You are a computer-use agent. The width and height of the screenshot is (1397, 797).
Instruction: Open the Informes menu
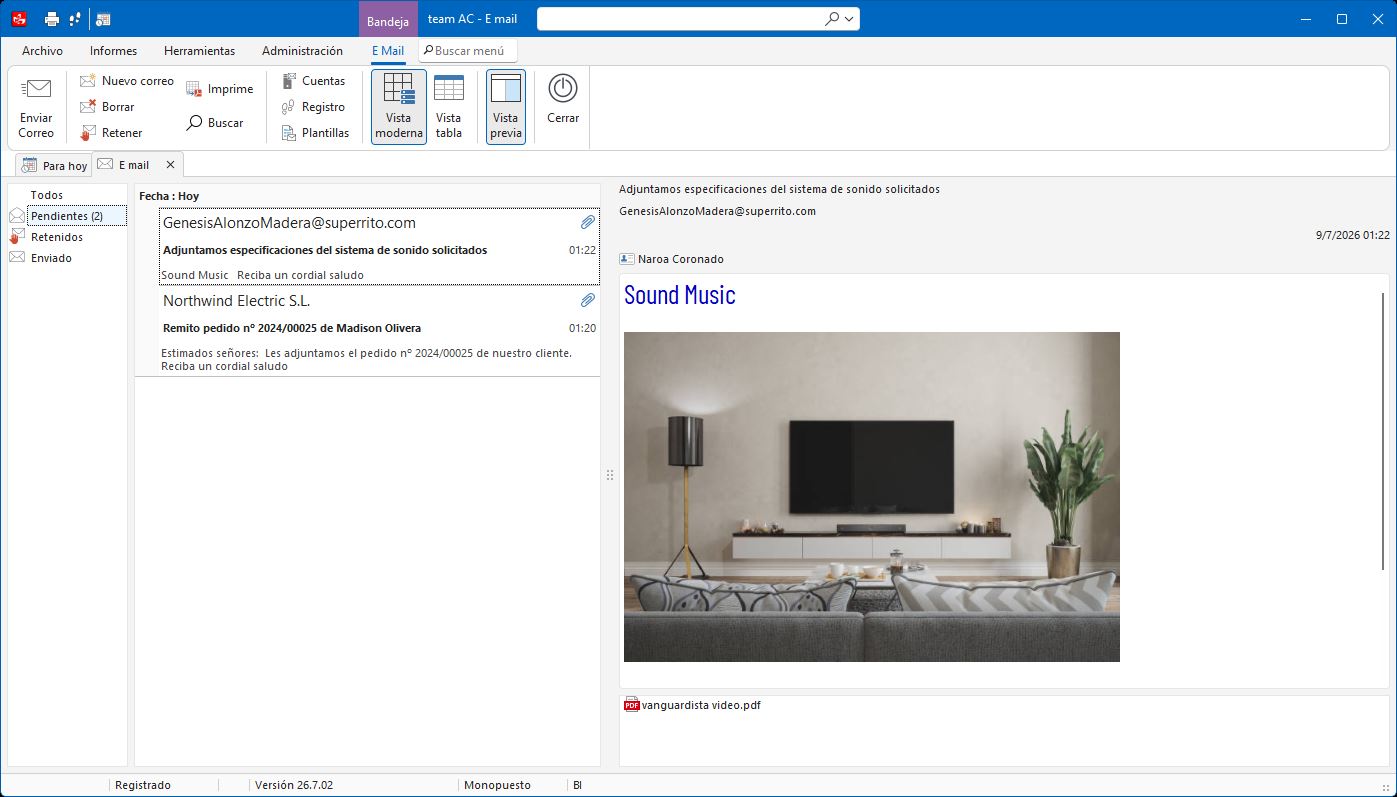coord(113,51)
